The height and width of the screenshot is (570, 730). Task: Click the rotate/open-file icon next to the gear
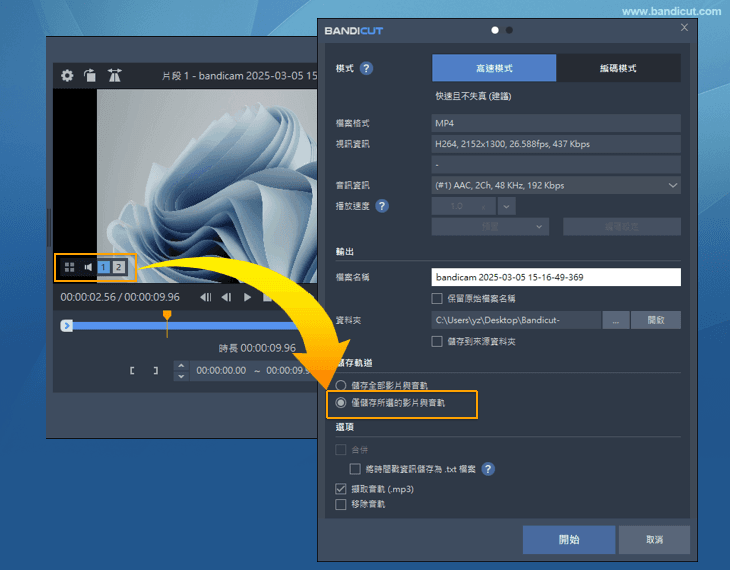coord(90,75)
